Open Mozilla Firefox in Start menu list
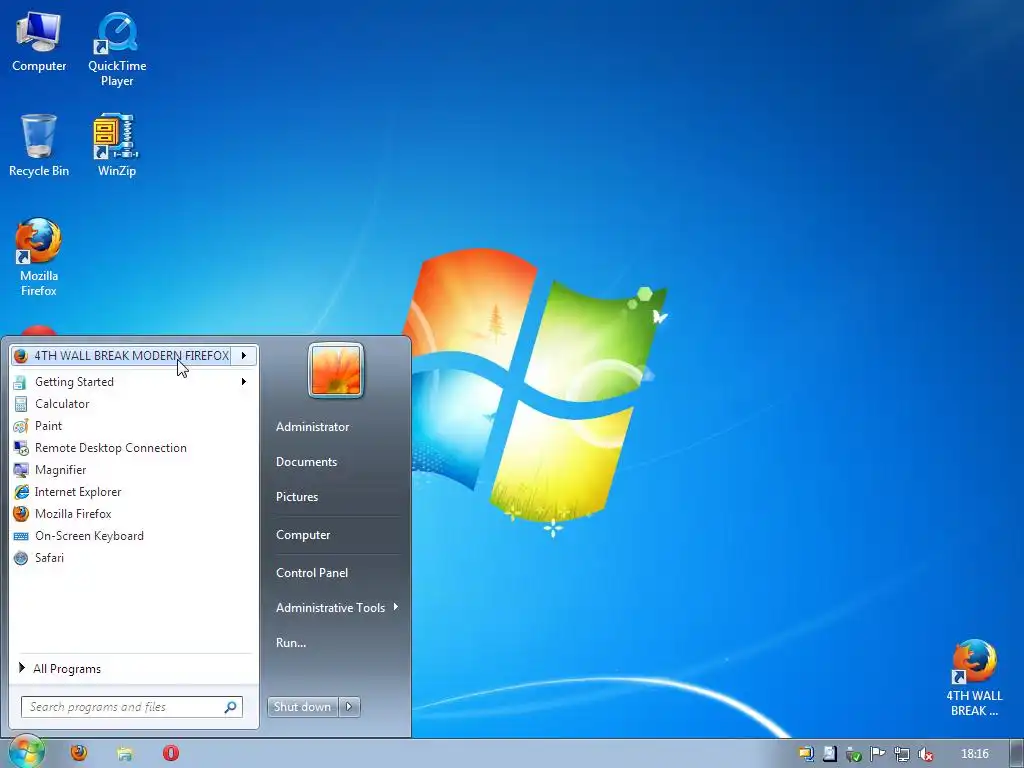This screenshot has height=768, width=1024. [131, 514]
